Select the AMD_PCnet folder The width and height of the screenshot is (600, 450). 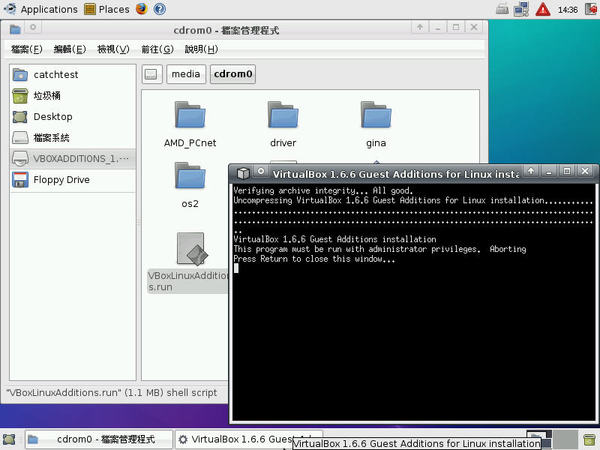190,124
